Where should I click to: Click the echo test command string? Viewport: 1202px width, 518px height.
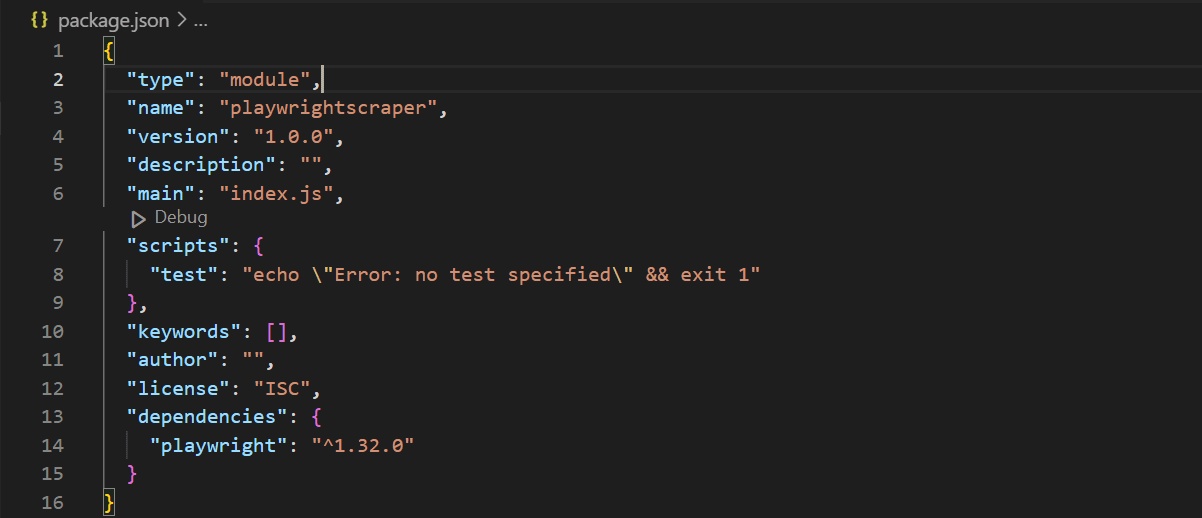502,275
